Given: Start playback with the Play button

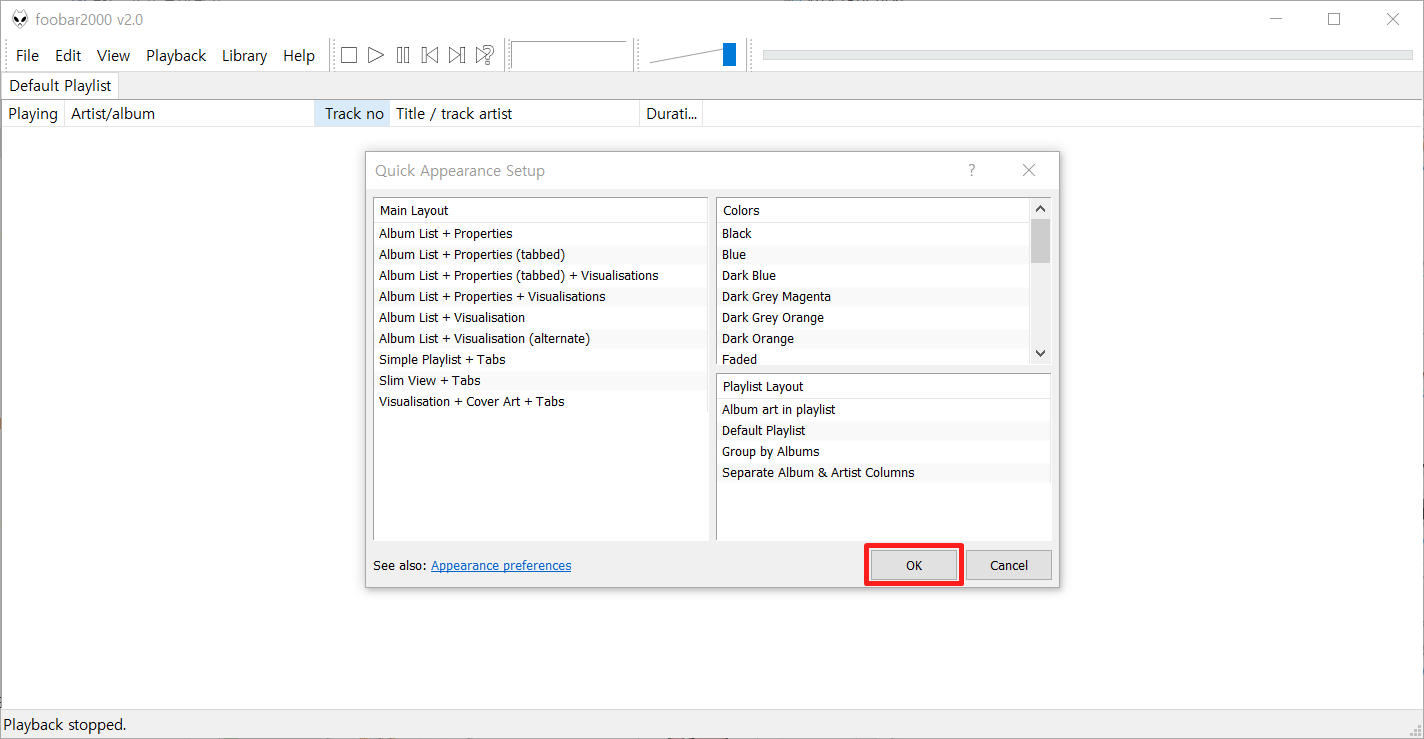Looking at the screenshot, I should click(x=376, y=55).
